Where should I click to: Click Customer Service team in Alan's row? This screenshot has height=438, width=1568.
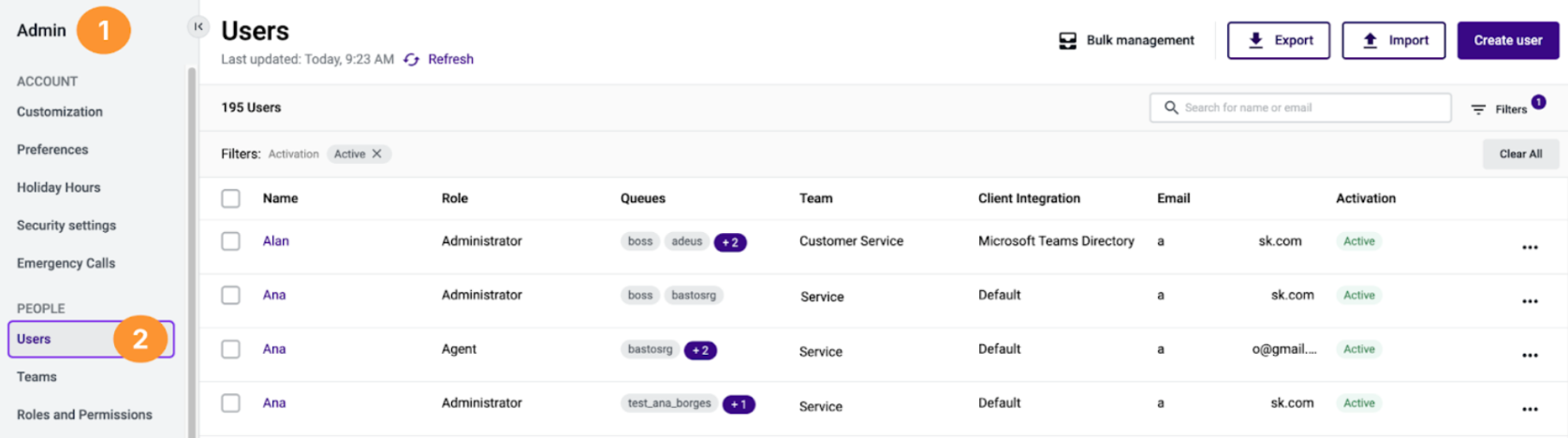[x=851, y=241]
